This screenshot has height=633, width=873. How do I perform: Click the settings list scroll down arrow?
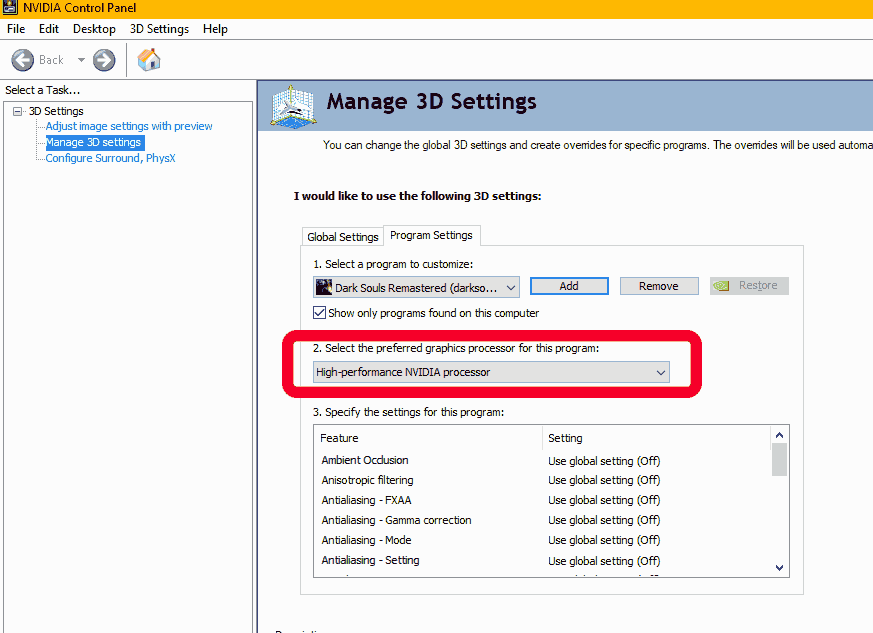point(779,568)
